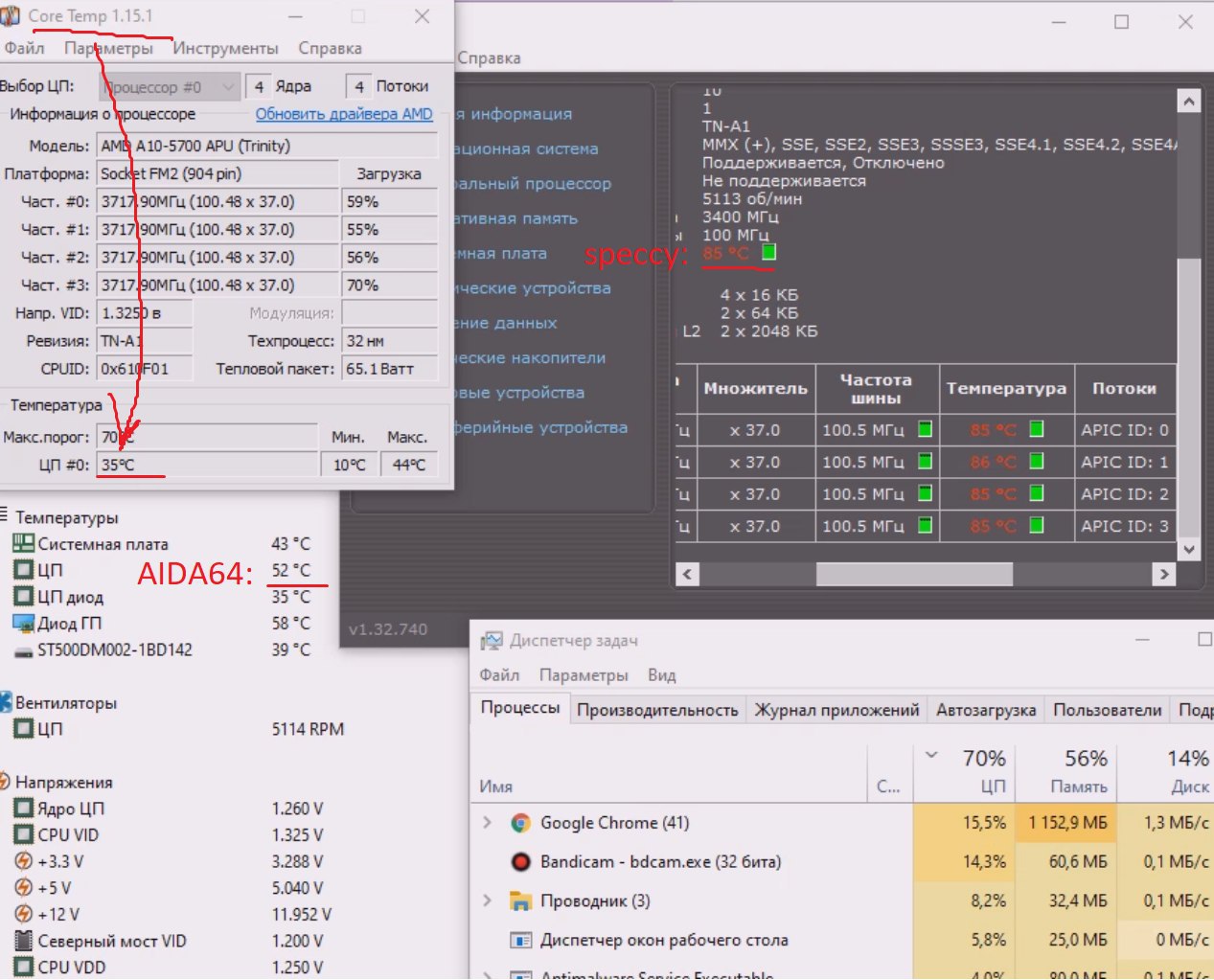Click green indicator for APIC ID: 3 temperature
The width and height of the screenshot is (1214, 980).
point(1036,525)
